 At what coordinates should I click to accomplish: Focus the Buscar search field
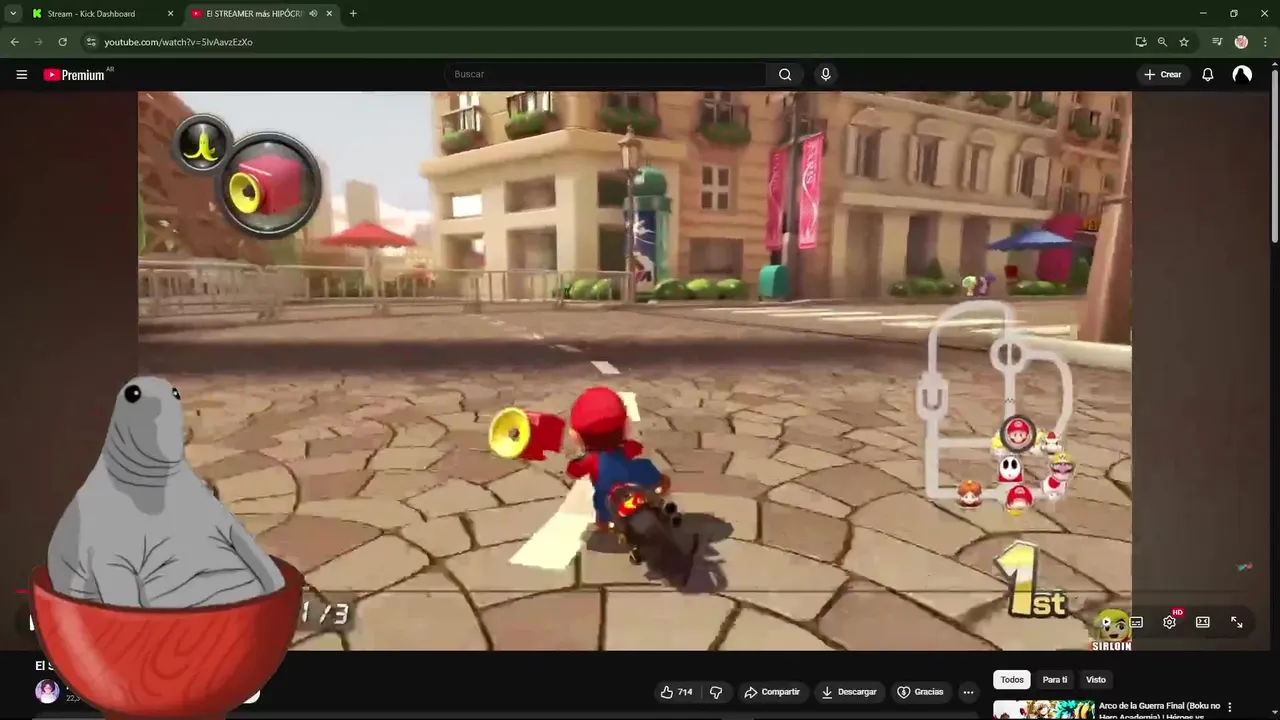click(x=605, y=74)
